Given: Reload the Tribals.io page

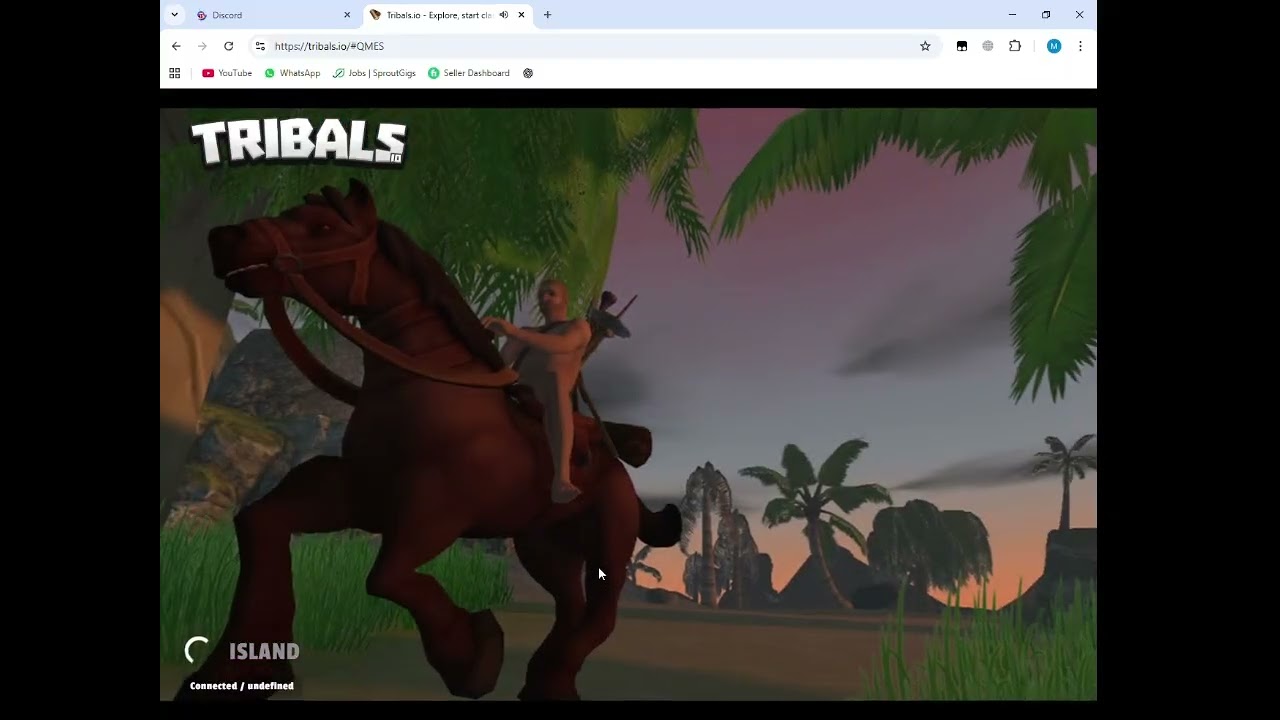Looking at the screenshot, I should point(228,46).
